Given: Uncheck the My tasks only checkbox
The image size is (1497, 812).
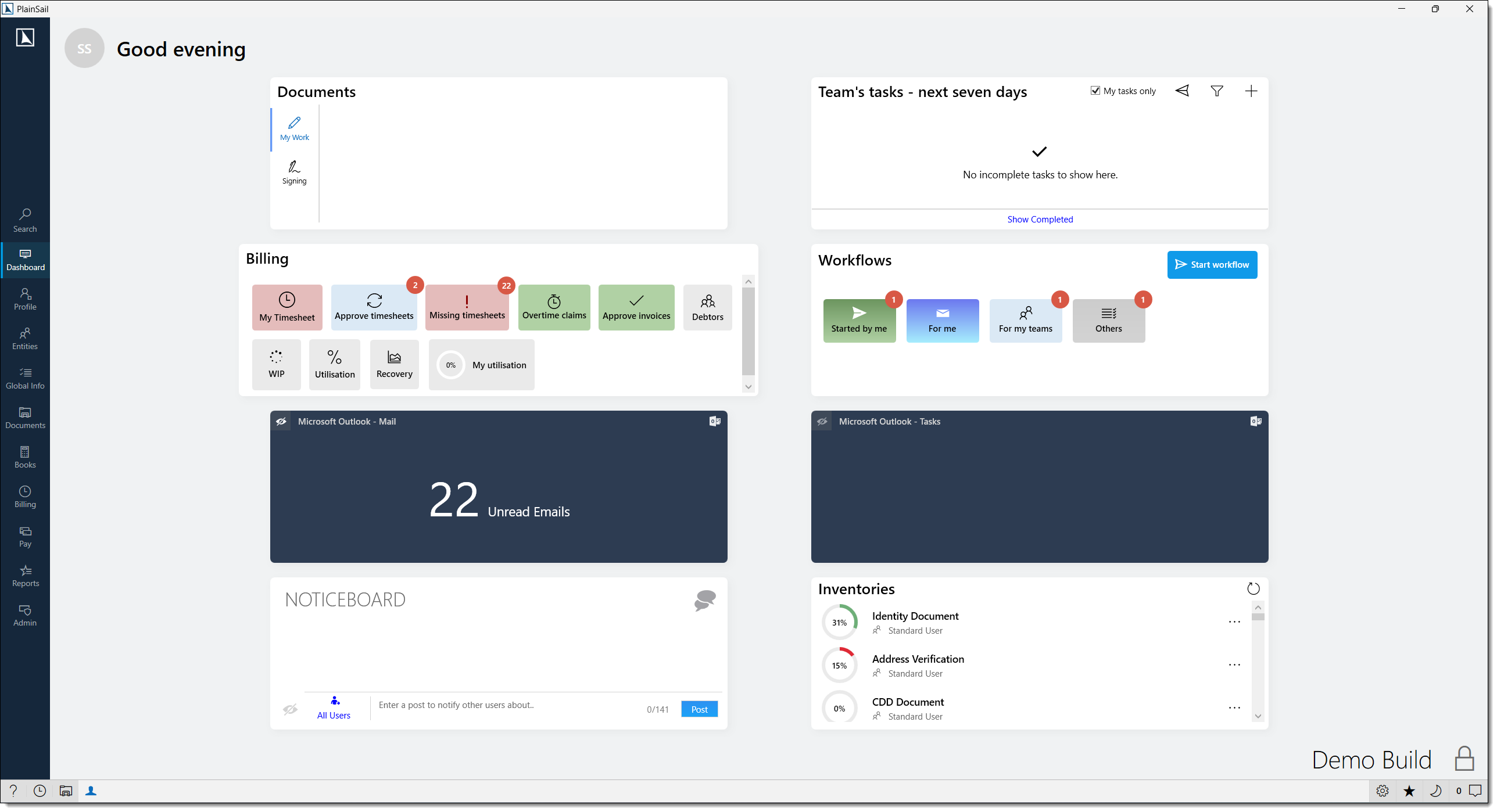Looking at the screenshot, I should tap(1095, 90).
